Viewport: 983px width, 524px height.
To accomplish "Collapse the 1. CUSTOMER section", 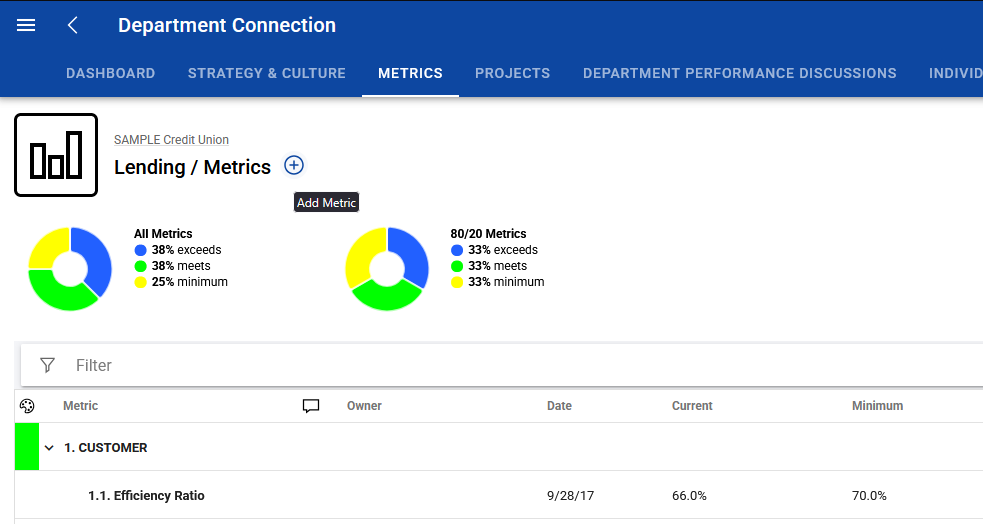I will (x=49, y=448).
